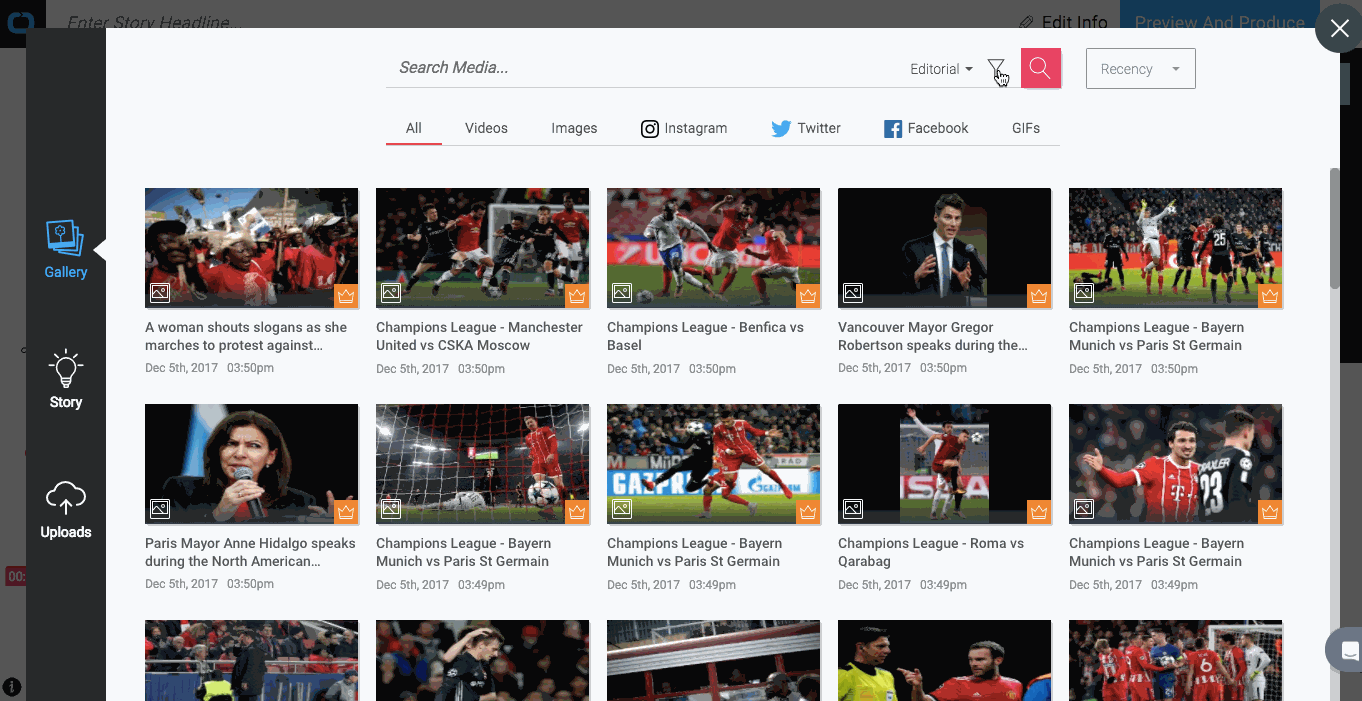
Task: Click the title 'Paris Mayor Anne Hidalgo speaks during the North American...'
Action: point(250,552)
